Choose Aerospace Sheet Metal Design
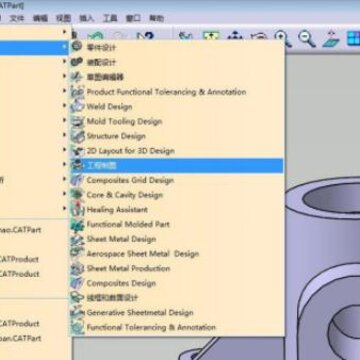This screenshot has height=360, width=360. coord(143,254)
